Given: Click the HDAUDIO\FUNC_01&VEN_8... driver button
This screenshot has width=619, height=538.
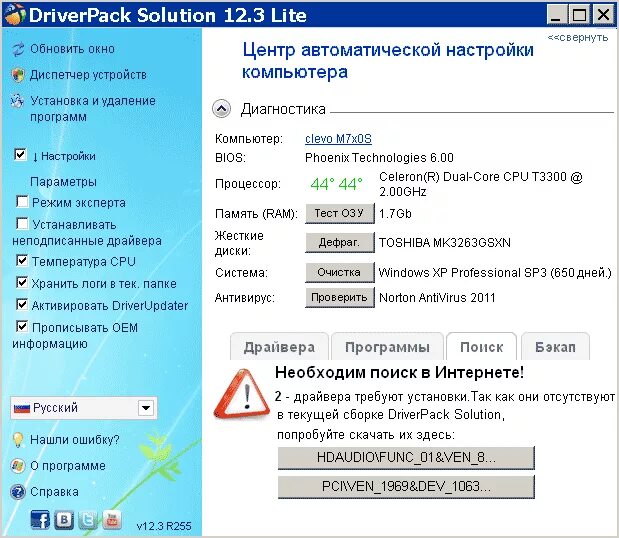Looking at the screenshot, I should pyautogui.click(x=406, y=458).
